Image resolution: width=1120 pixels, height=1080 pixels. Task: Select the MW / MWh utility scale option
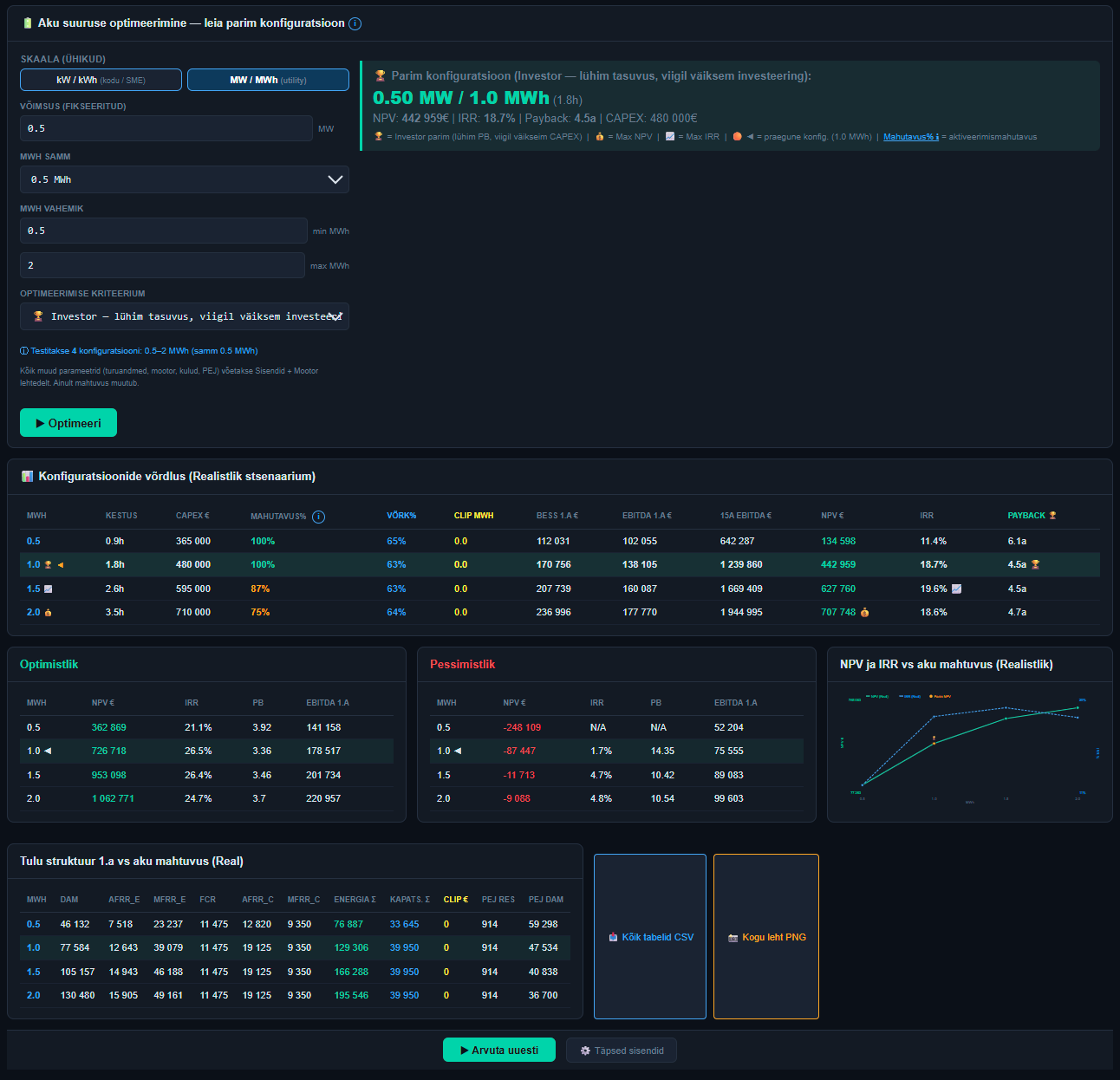(268, 80)
